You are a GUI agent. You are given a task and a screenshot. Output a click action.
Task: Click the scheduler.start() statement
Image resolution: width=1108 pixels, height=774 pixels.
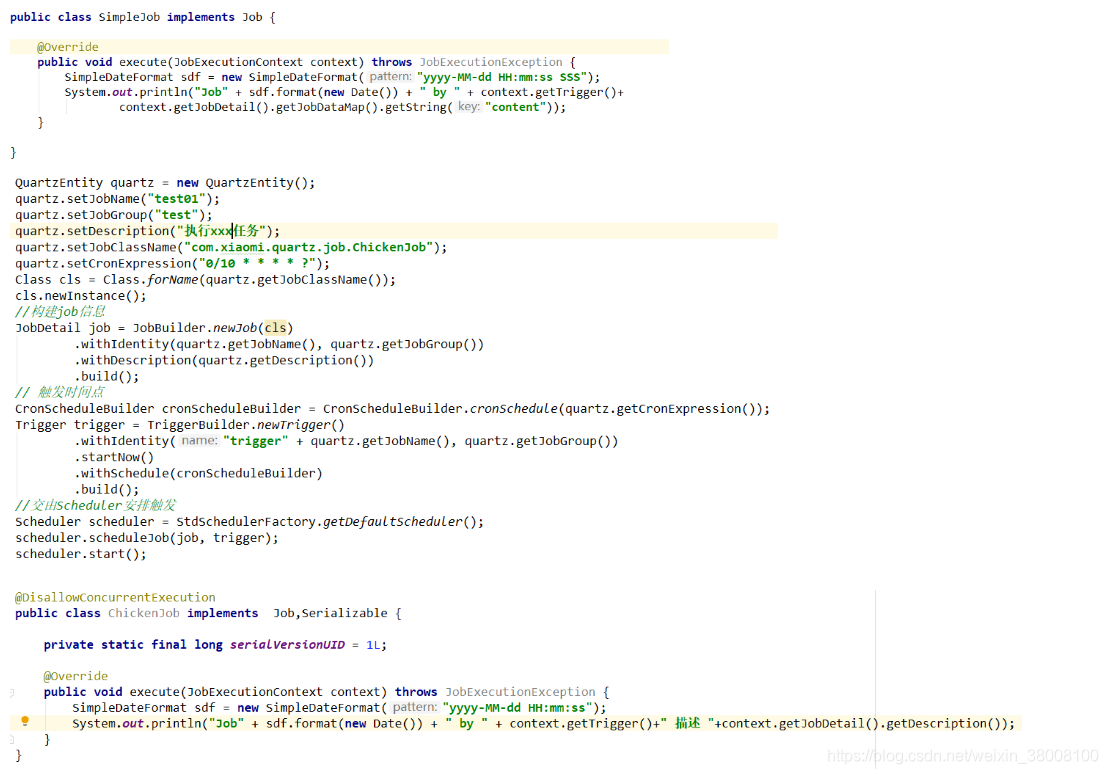(81, 554)
